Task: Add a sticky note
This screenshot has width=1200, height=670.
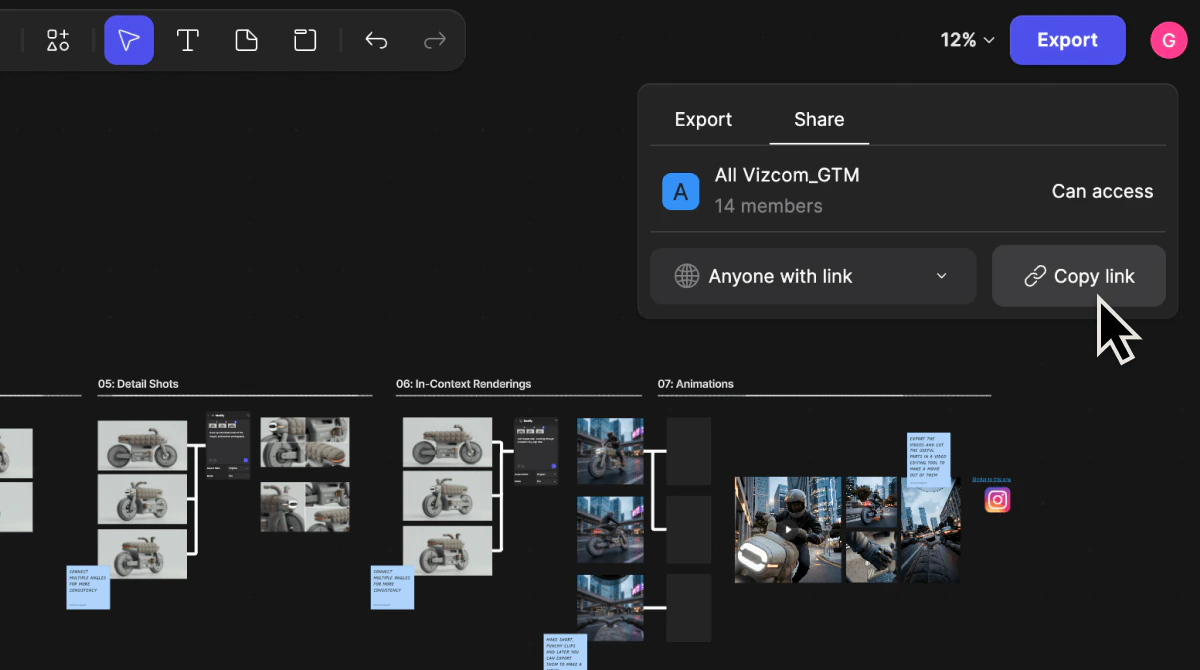Action: [x=246, y=40]
